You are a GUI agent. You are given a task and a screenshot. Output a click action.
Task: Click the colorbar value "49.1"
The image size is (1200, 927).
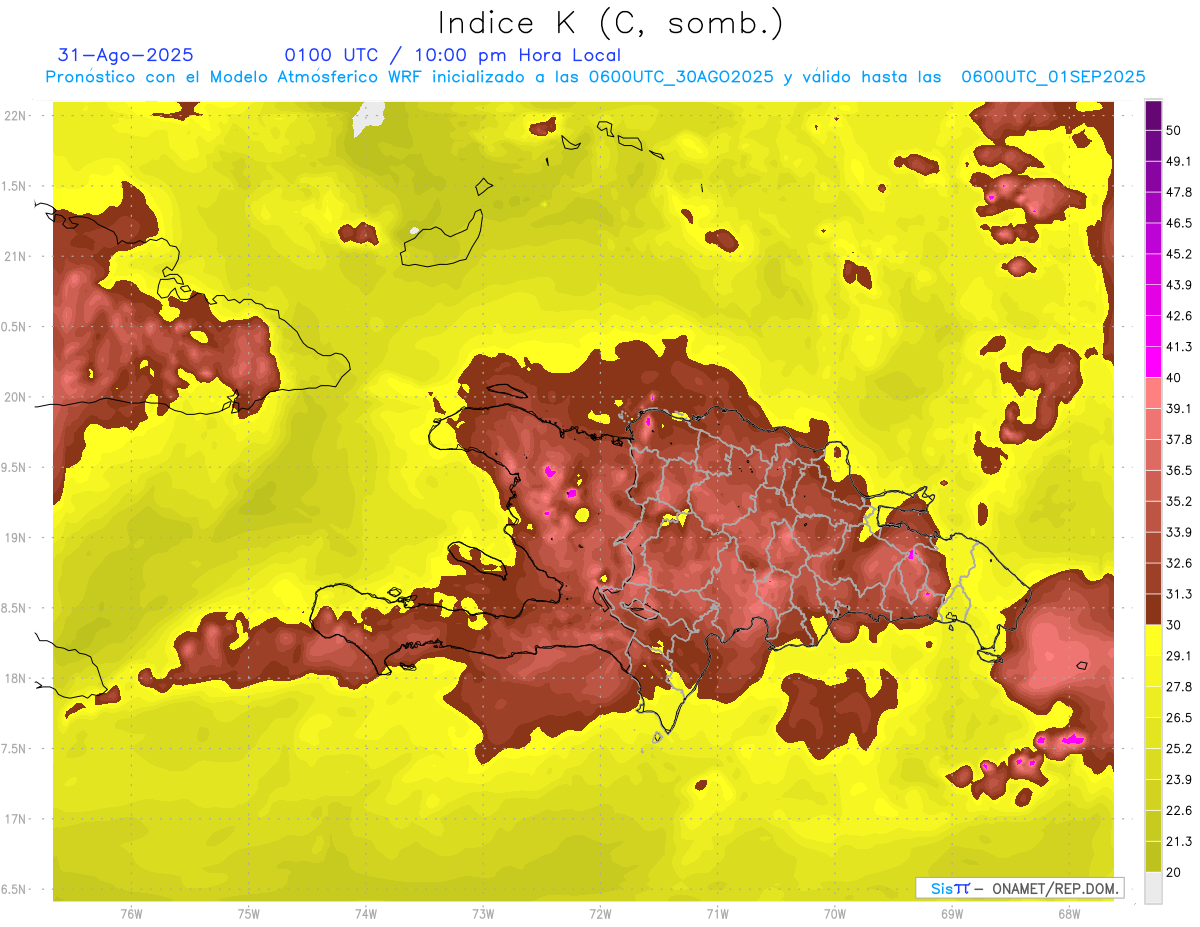coord(1178,161)
